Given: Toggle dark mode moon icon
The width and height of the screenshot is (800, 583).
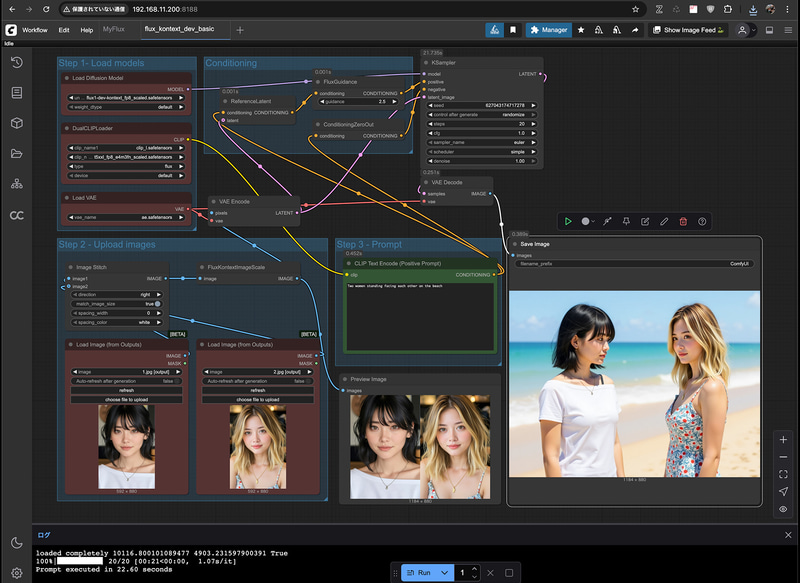Looking at the screenshot, I should pyautogui.click(x=16, y=542).
